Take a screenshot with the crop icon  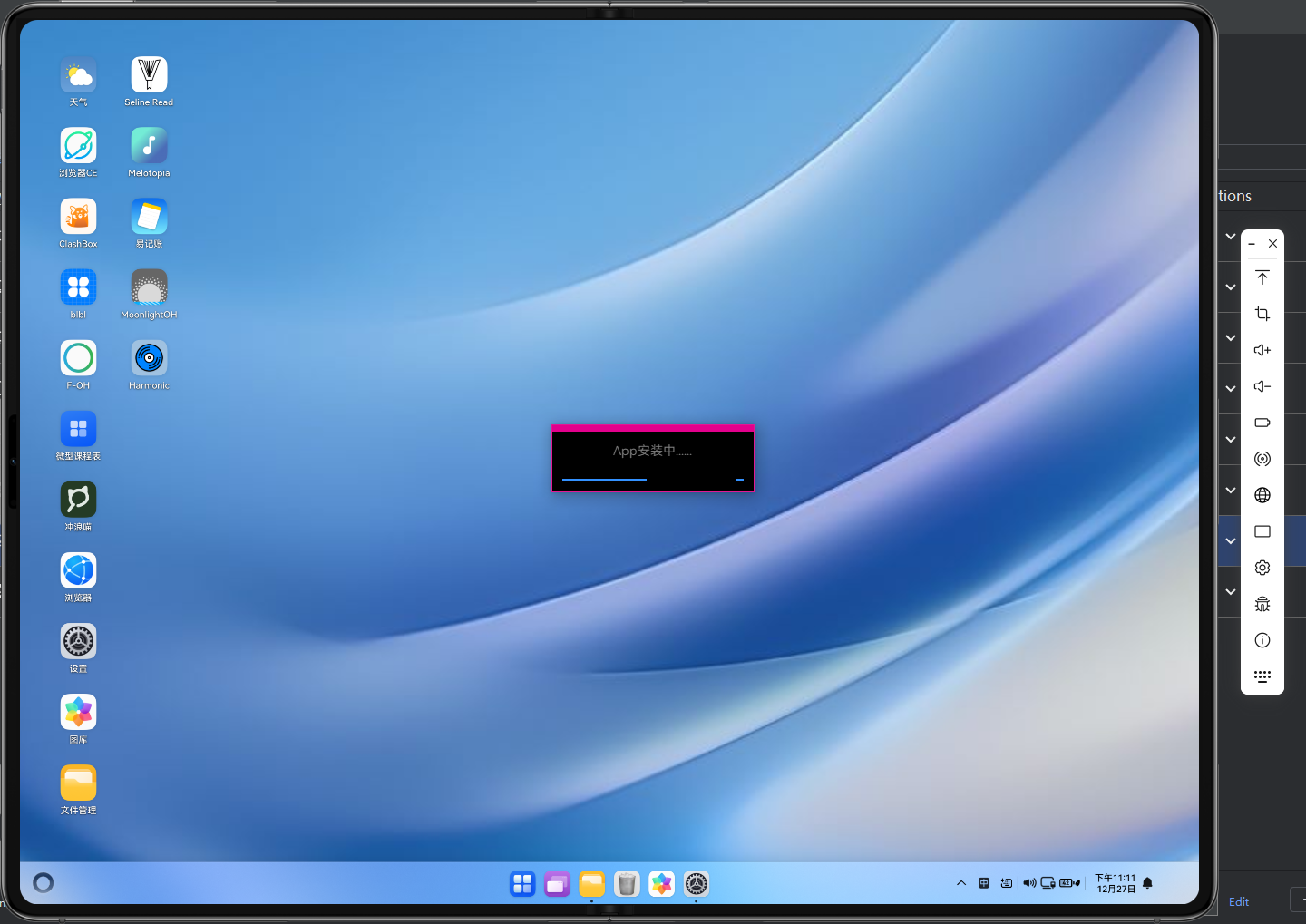tap(1262, 314)
